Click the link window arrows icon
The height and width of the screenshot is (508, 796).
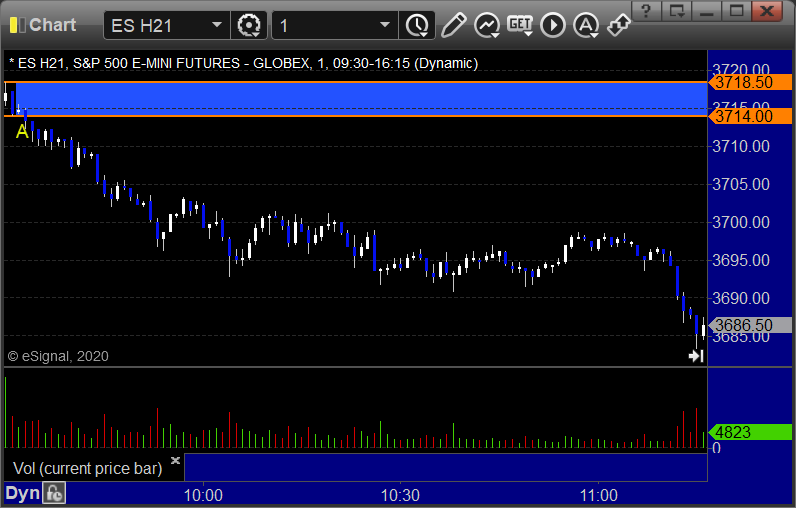pyautogui.click(x=619, y=25)
